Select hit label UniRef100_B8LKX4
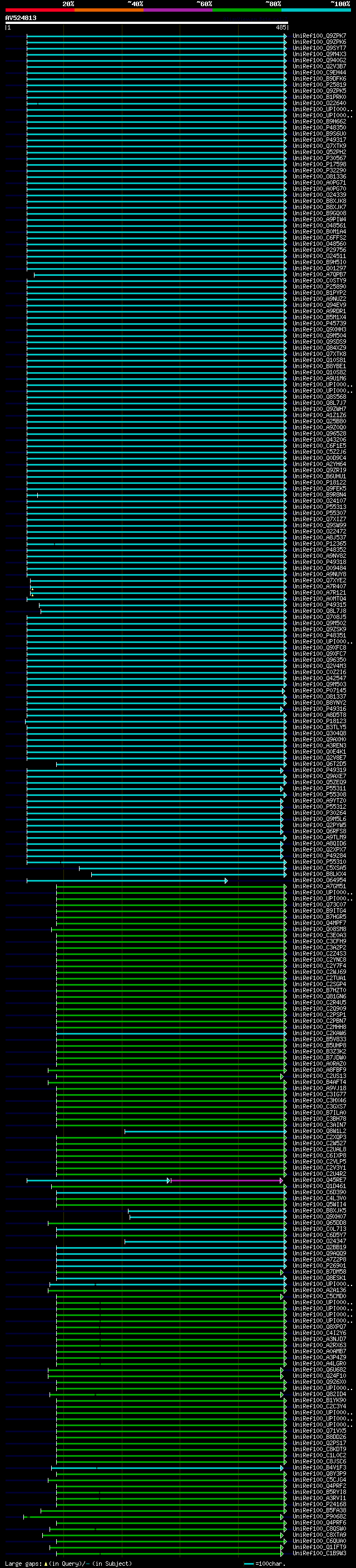This screenshot has height=1568, width=356. pos(319,874)
